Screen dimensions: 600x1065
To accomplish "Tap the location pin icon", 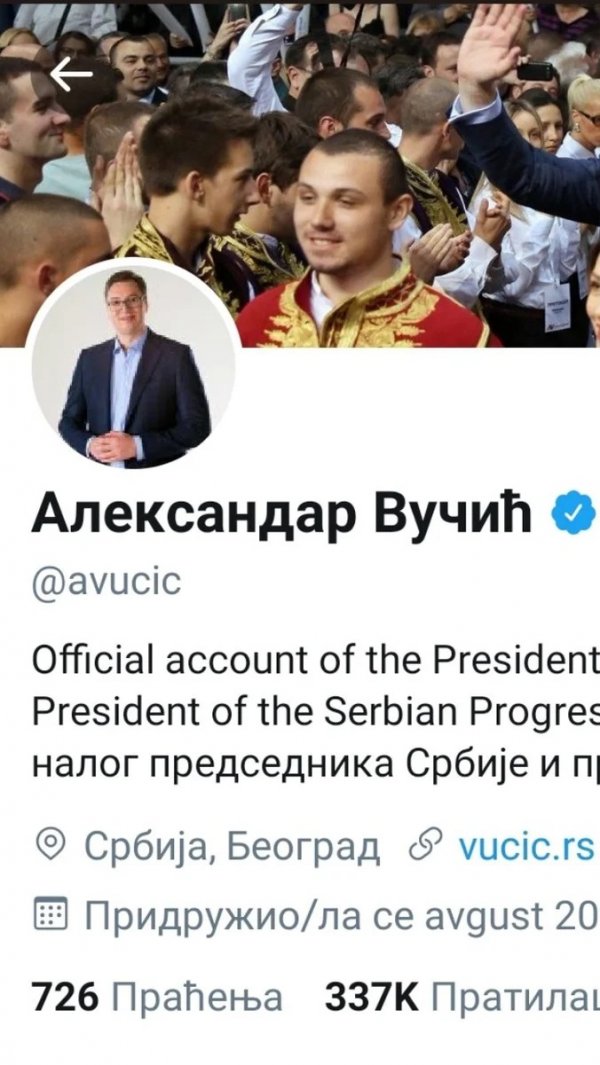I will [50, 846].
